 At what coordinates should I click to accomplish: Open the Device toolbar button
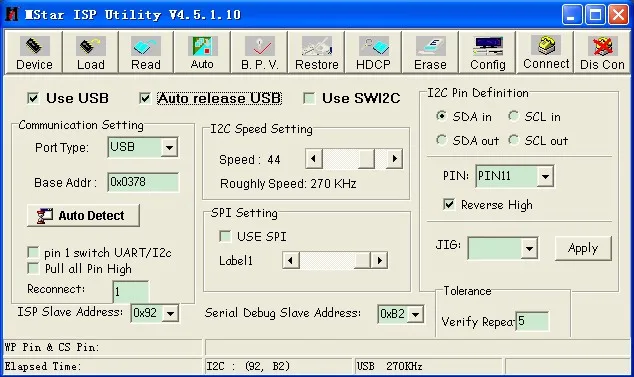coord(34,53)
